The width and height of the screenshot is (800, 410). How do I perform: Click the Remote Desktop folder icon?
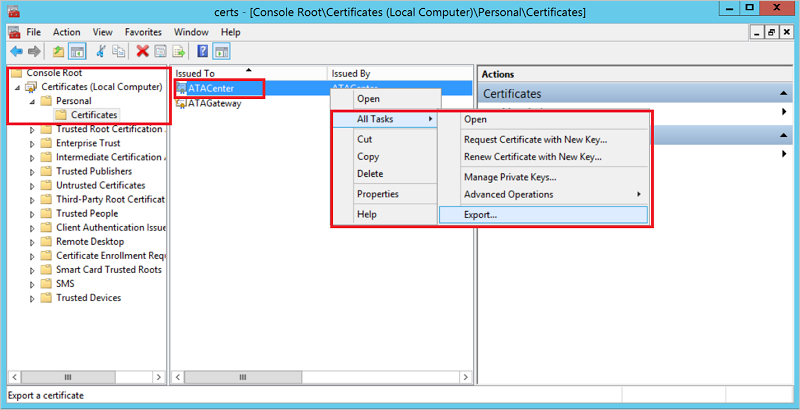46,242
